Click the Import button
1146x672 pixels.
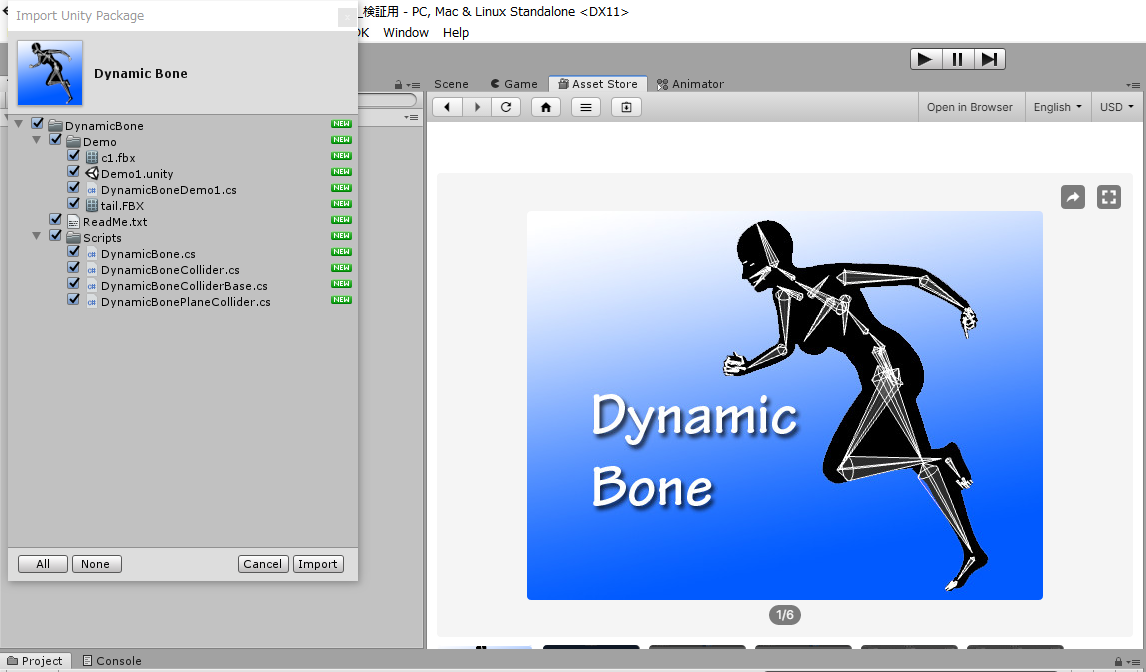click(318, 564)
